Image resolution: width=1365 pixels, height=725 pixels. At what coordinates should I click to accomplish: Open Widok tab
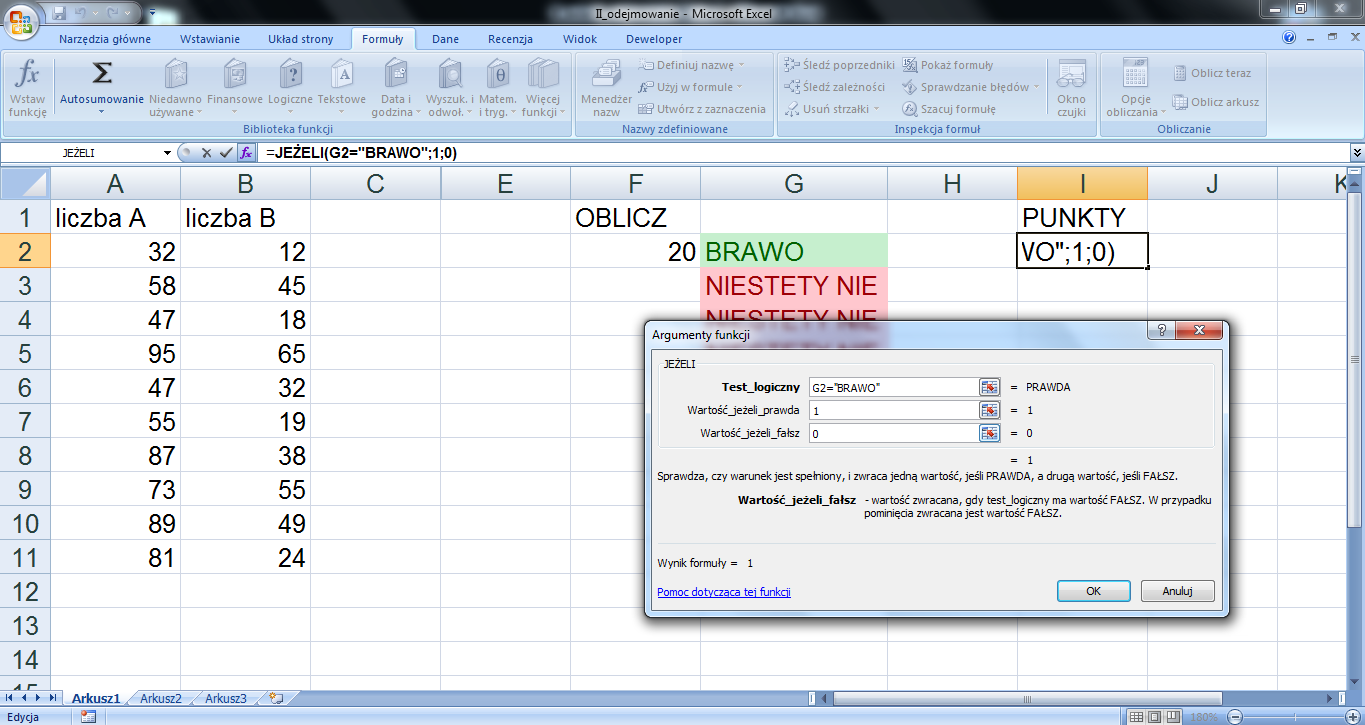point(580,39)
